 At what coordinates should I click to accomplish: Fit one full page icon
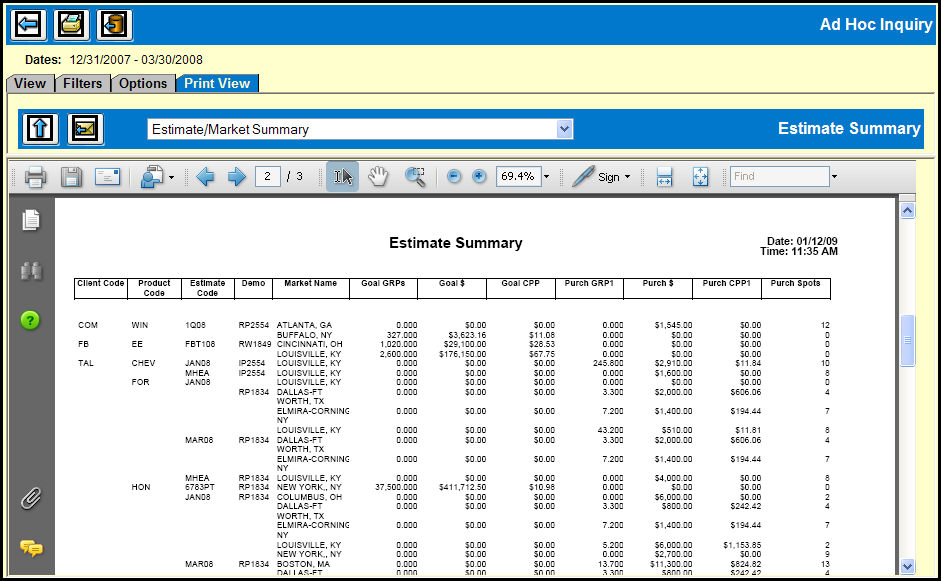[x=700, y=176]
